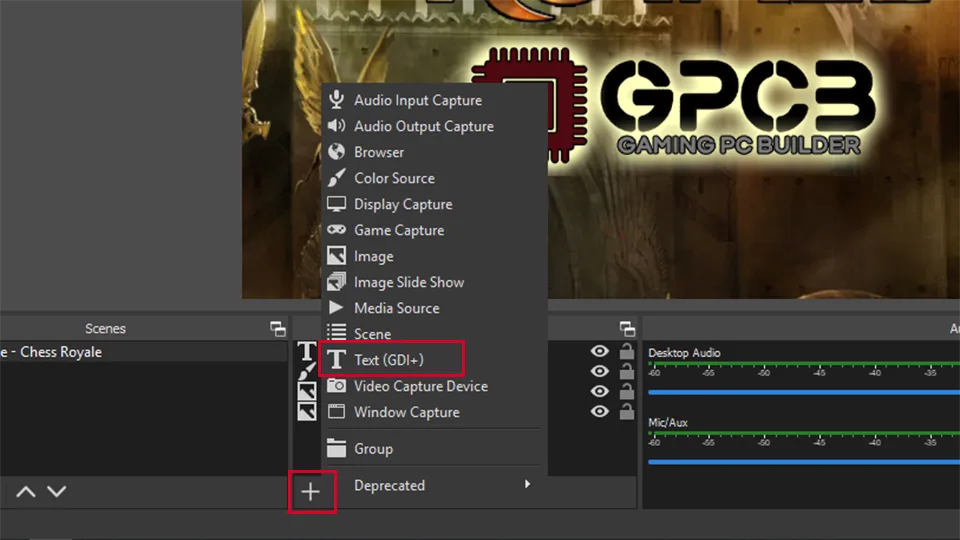The height and width of the screenshot is (540, 960).
Task: Click the picture icon beside Image
Action: tap(336, 255)
